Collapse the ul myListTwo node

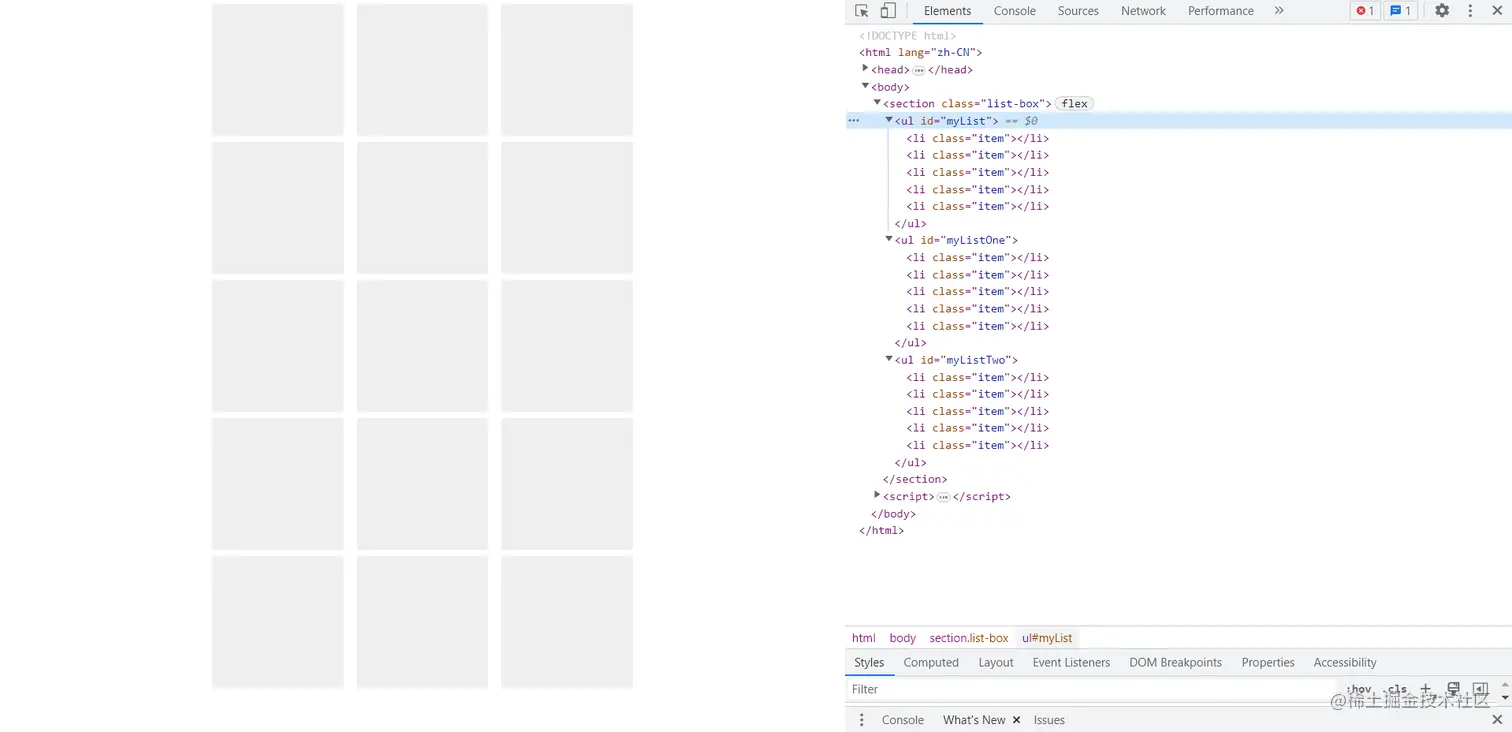(889, 359)
